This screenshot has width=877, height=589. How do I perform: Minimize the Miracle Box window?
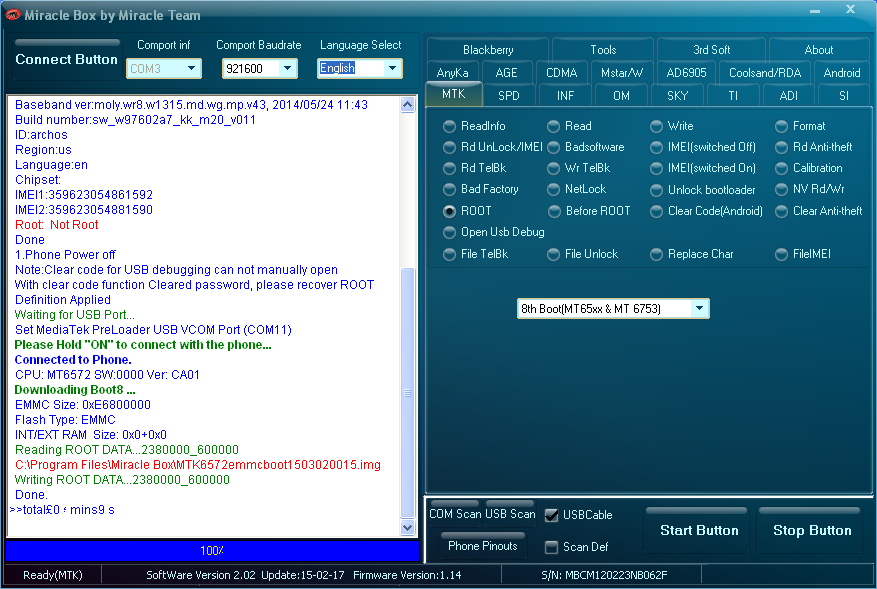click(815, 11)
